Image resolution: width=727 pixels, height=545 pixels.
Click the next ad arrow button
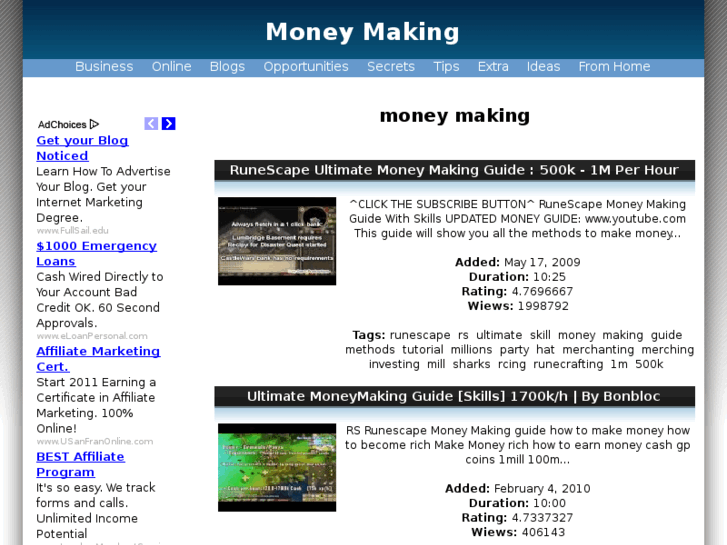168,123
